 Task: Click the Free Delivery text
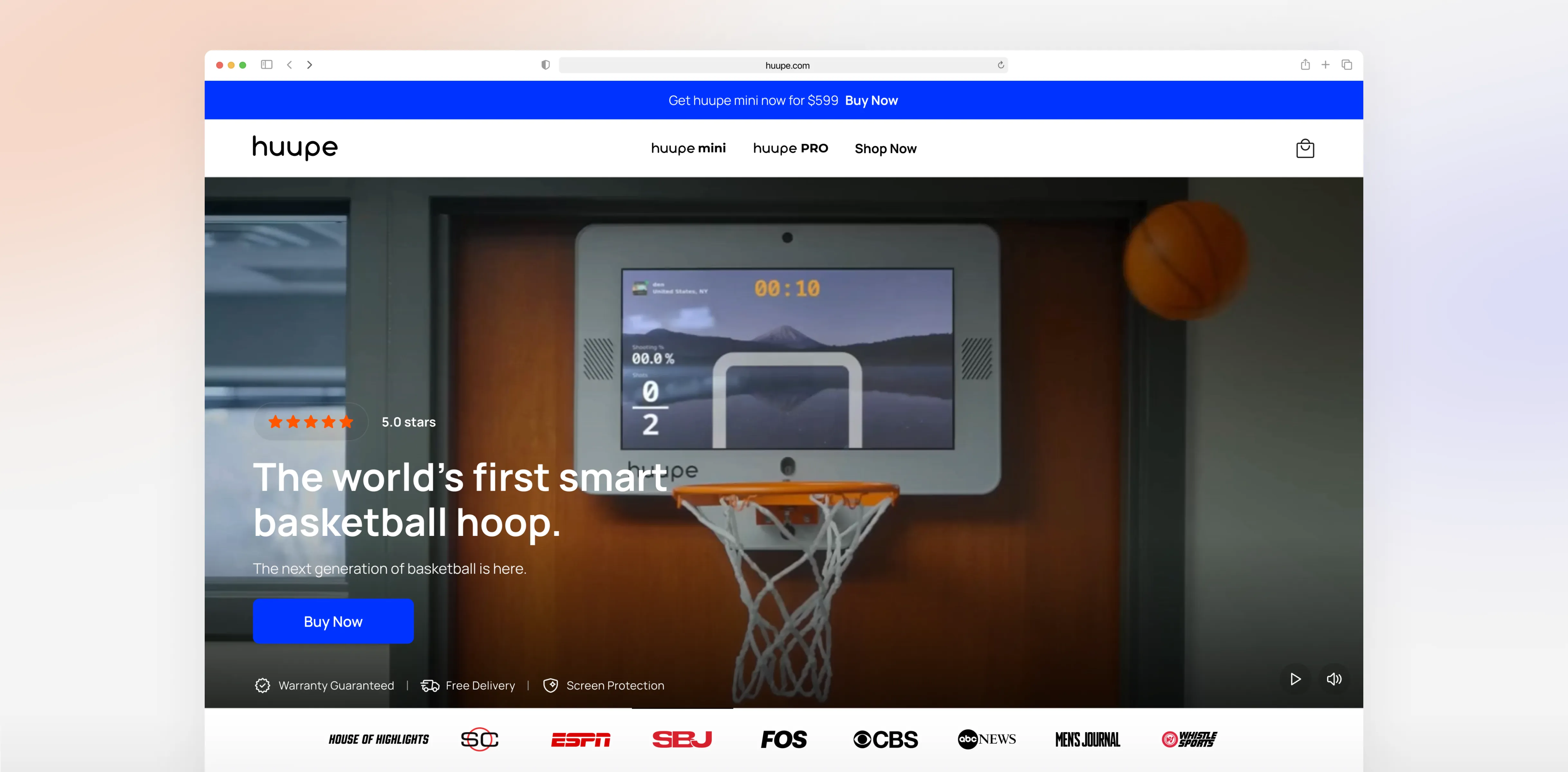(480, 685)
